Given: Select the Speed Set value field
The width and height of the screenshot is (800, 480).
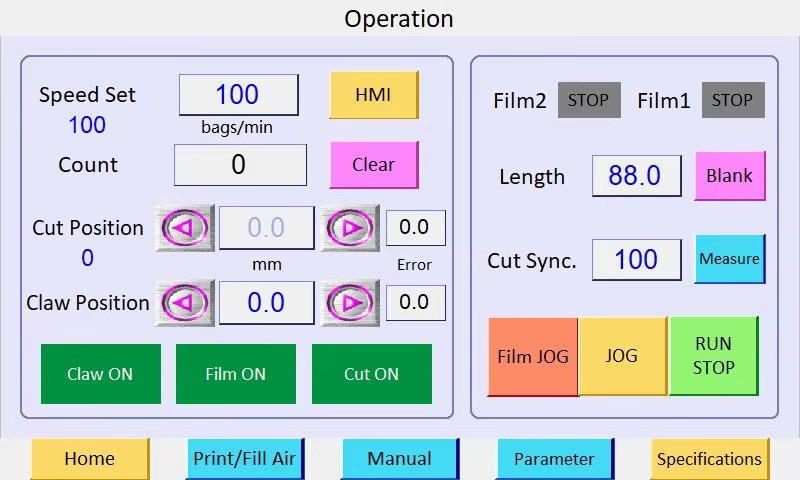Looking at the screenshot, I should click(x=238, y=95).
